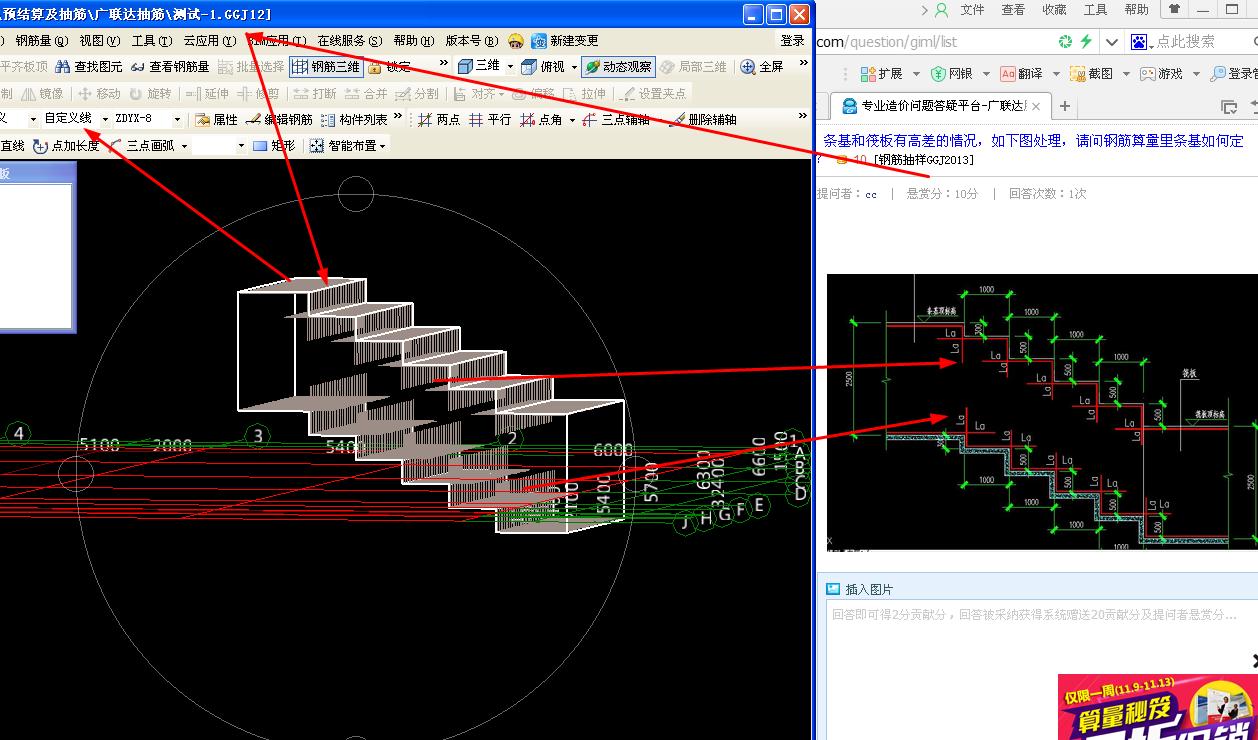
Task: Select the 点加长度 point plus length tool
Action: tap(66, 145)
